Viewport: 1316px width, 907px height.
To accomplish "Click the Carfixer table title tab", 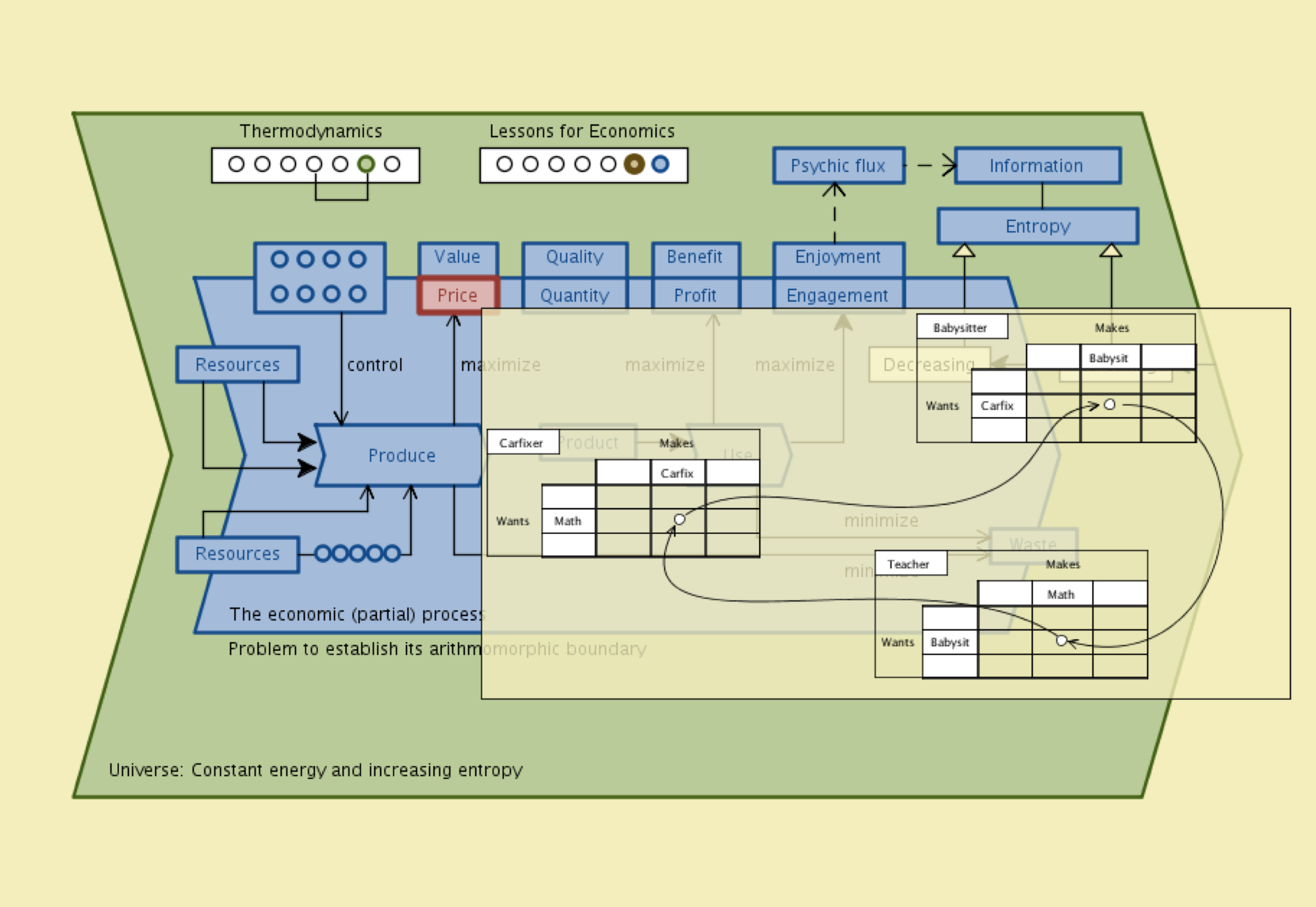I will [x=521, y=443].
